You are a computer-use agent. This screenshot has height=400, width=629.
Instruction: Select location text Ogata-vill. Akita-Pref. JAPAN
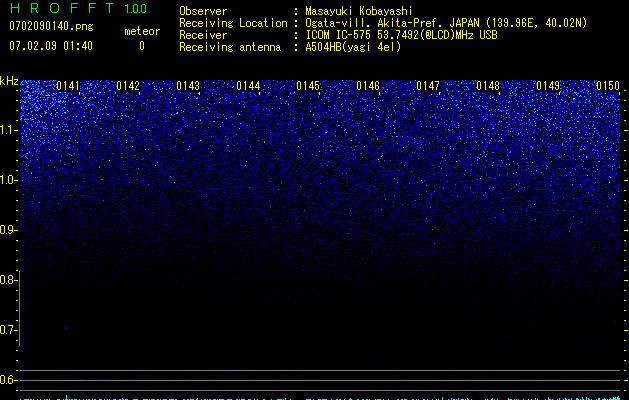pyautogui.click(x=391, y=23)
